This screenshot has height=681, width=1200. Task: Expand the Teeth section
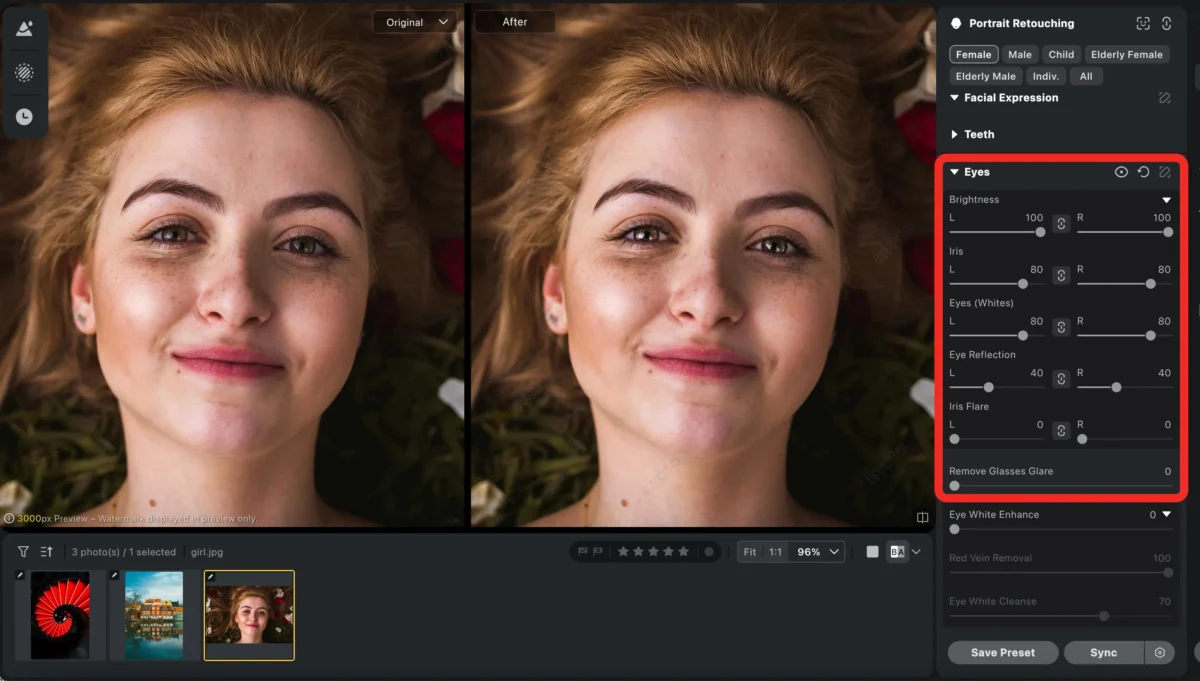[976, 133]
